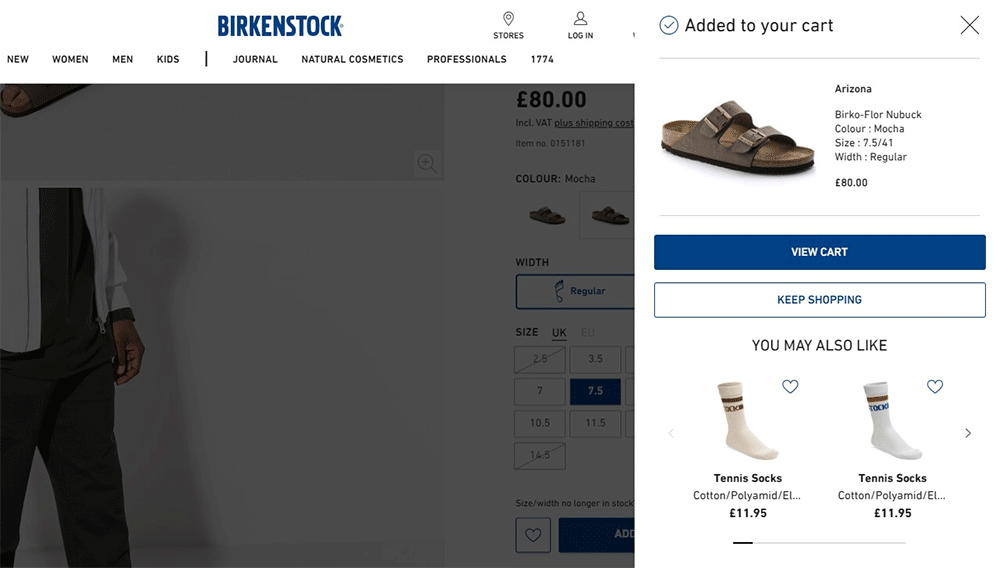Click the image zoom magnifier icon
This screenshot has width=1000, height=568.
[427, 163]
